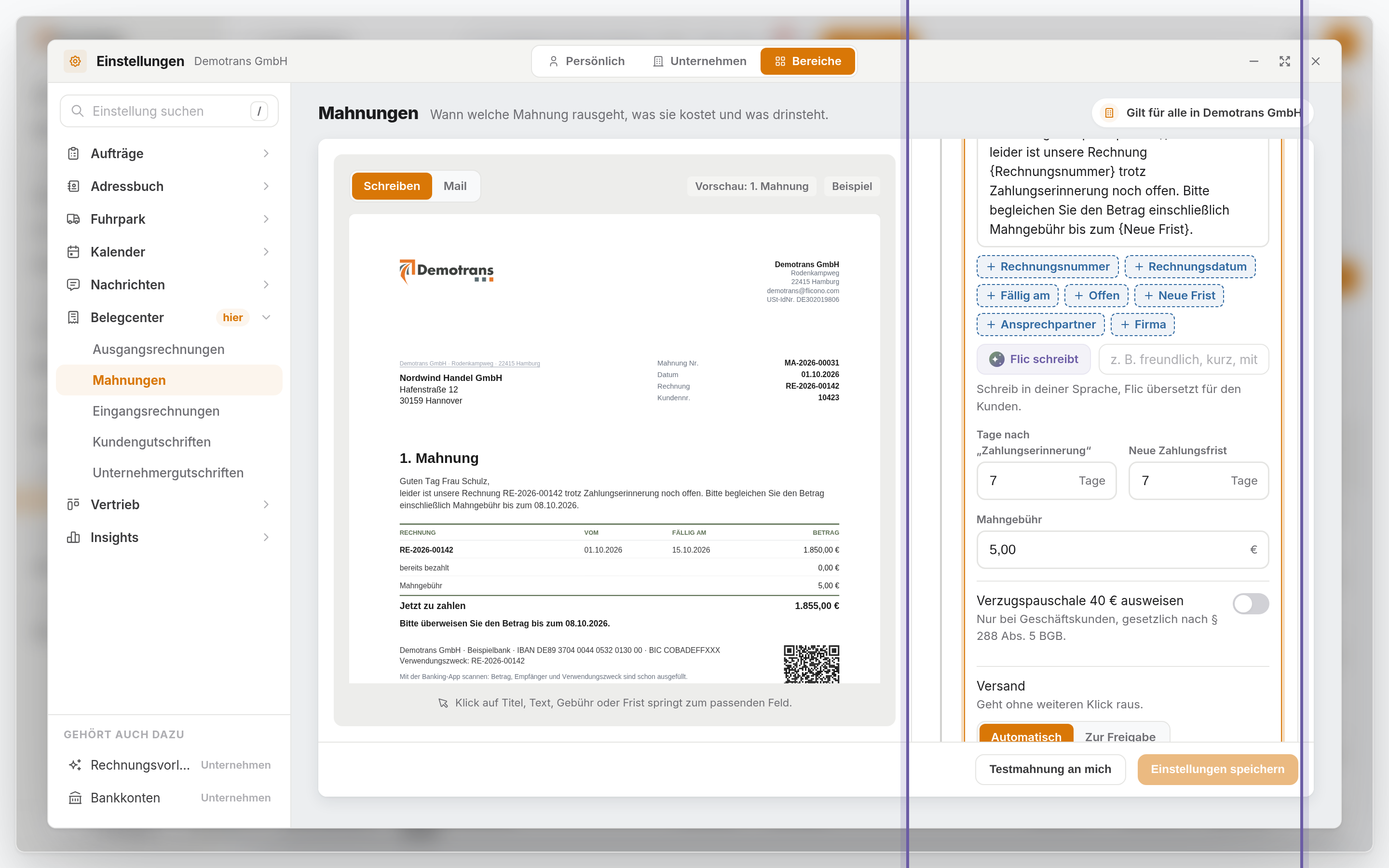Click the orange settings gear icon
1389x868 pixels.
click(75, 61)
